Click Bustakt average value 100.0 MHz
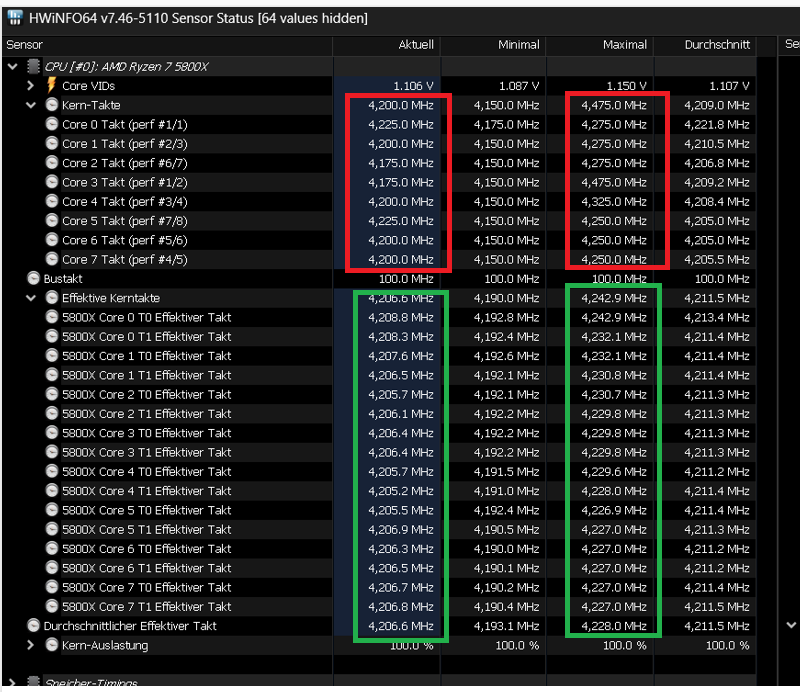The width and height of the screenshot is (800, 692). coord(722,279)
